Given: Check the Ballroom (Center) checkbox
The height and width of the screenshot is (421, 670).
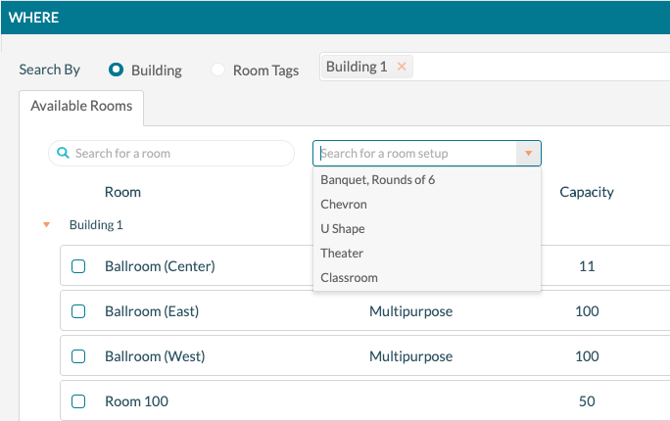Looking at the screenshot, I should (x=78, y=266).
